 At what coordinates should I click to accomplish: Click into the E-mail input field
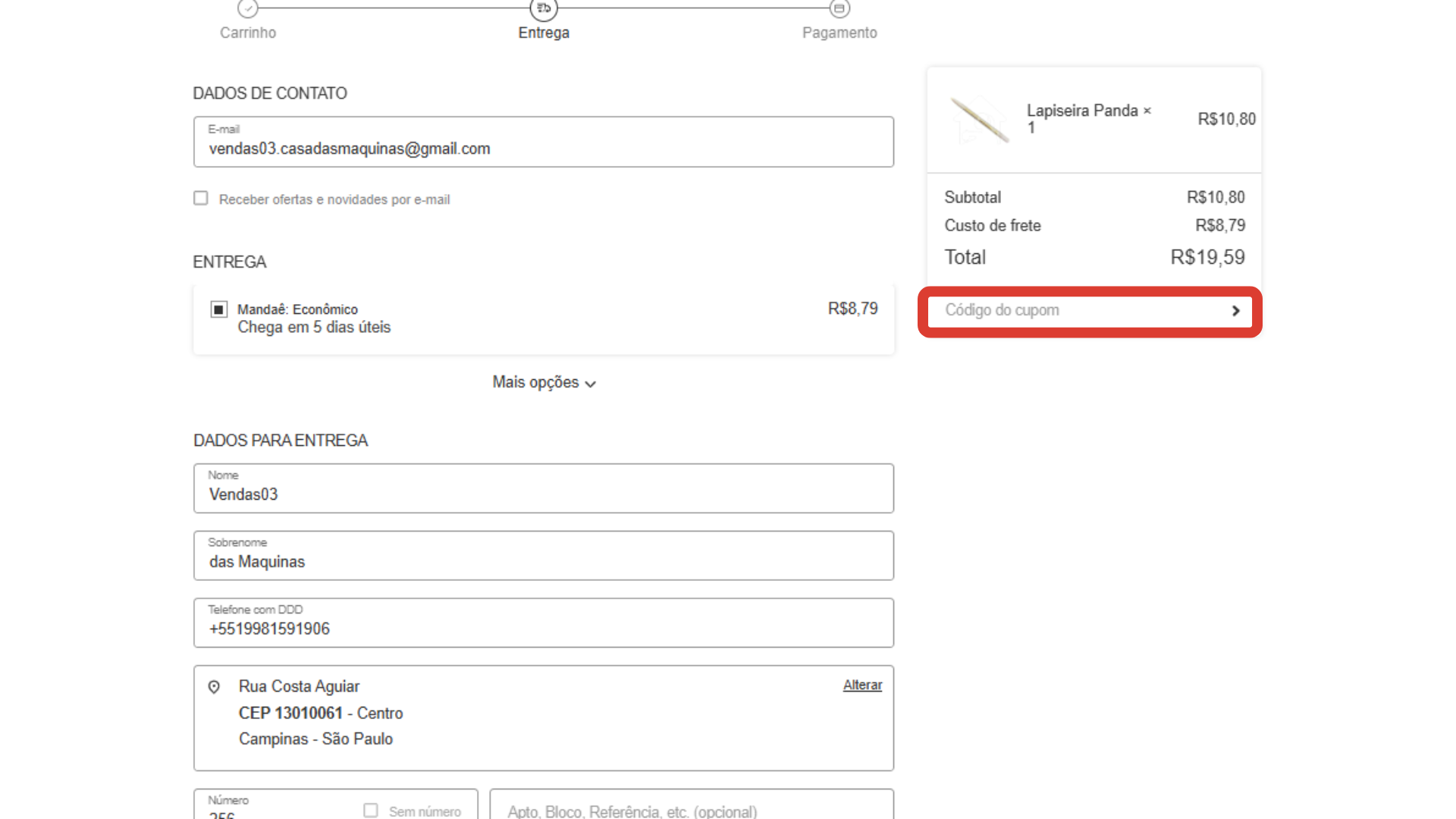coord(543,149)
